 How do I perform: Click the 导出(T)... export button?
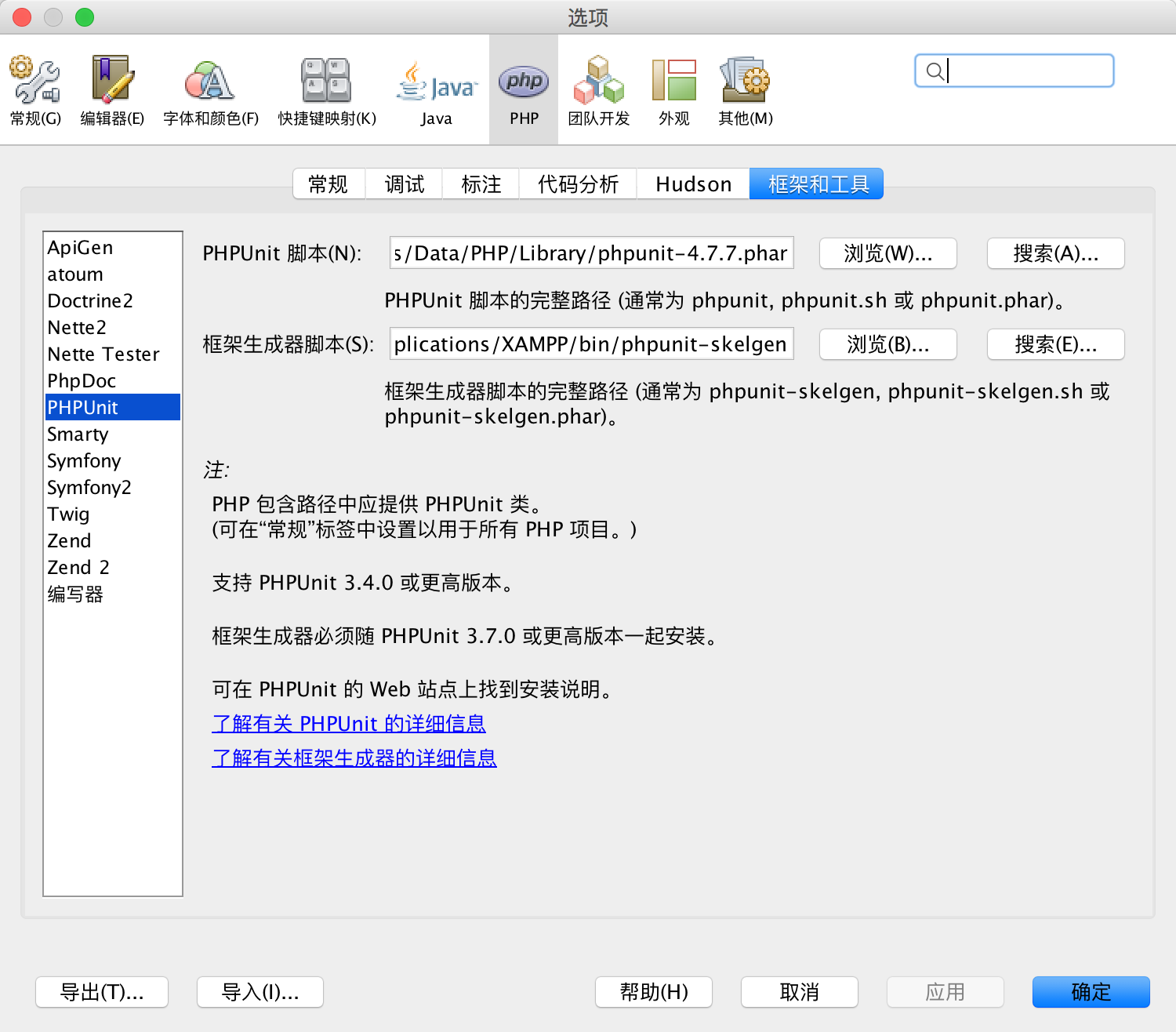[102, 992]
